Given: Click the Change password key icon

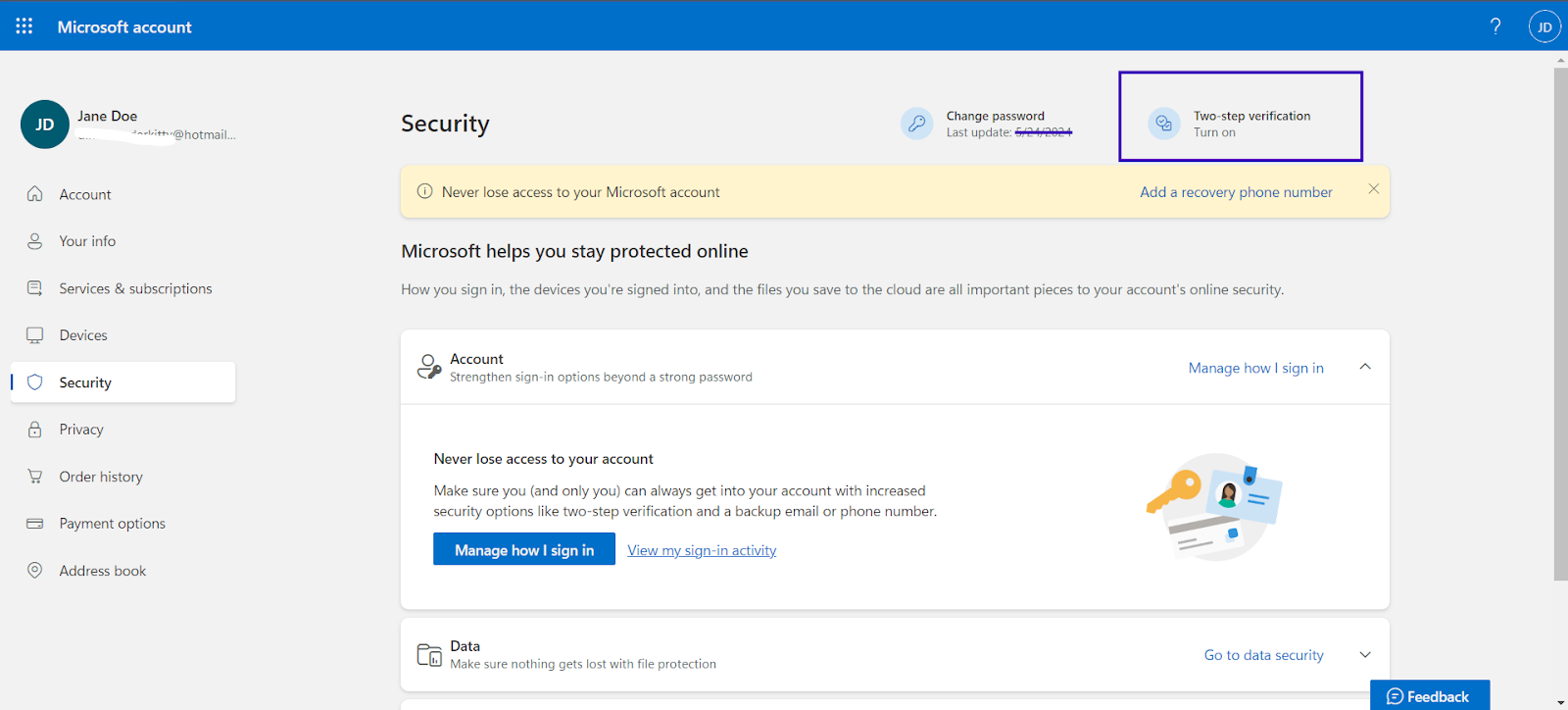Looking at the screenshot, I should [917, 124].
